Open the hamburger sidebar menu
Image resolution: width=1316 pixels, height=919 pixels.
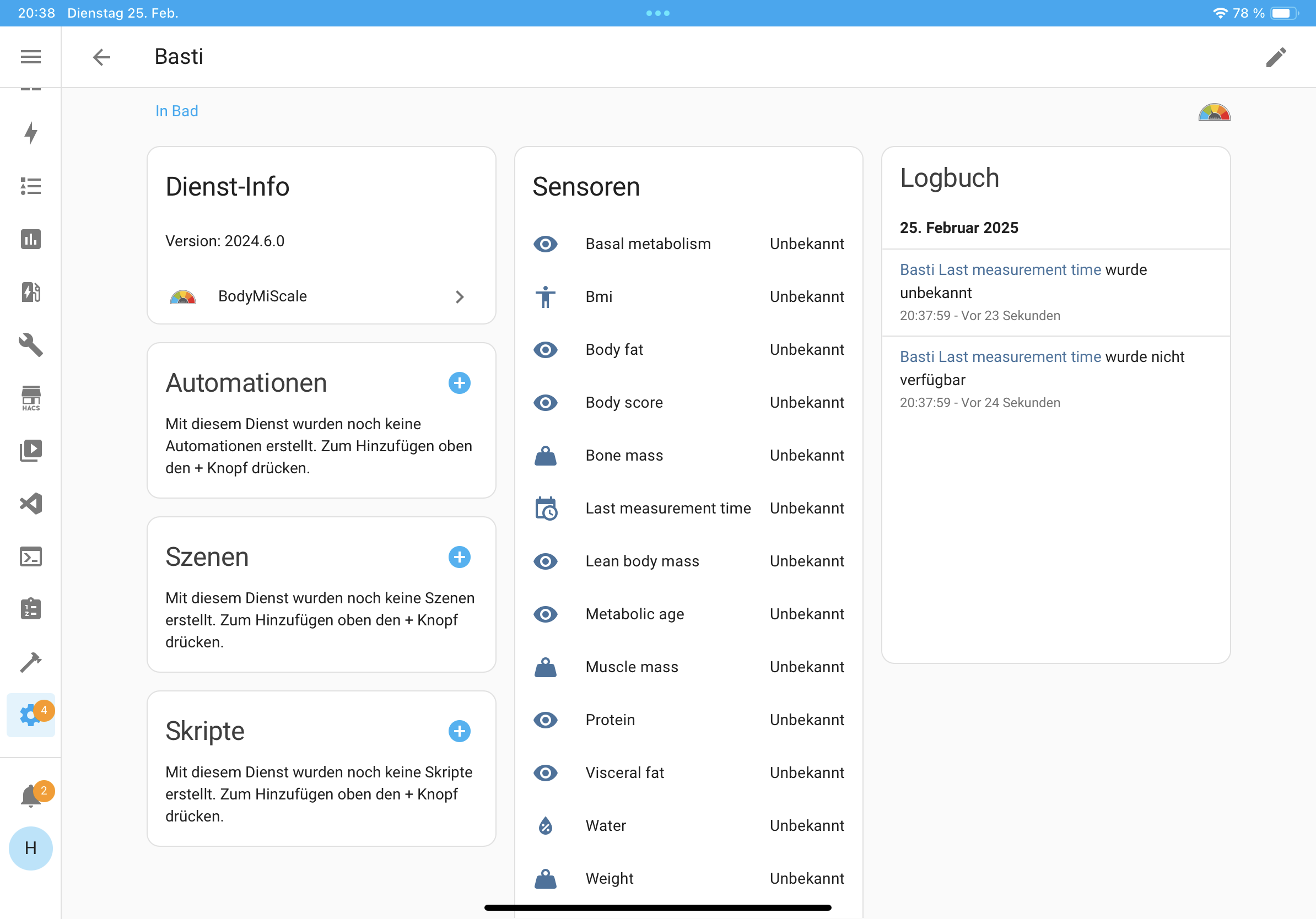coord(30,57)
